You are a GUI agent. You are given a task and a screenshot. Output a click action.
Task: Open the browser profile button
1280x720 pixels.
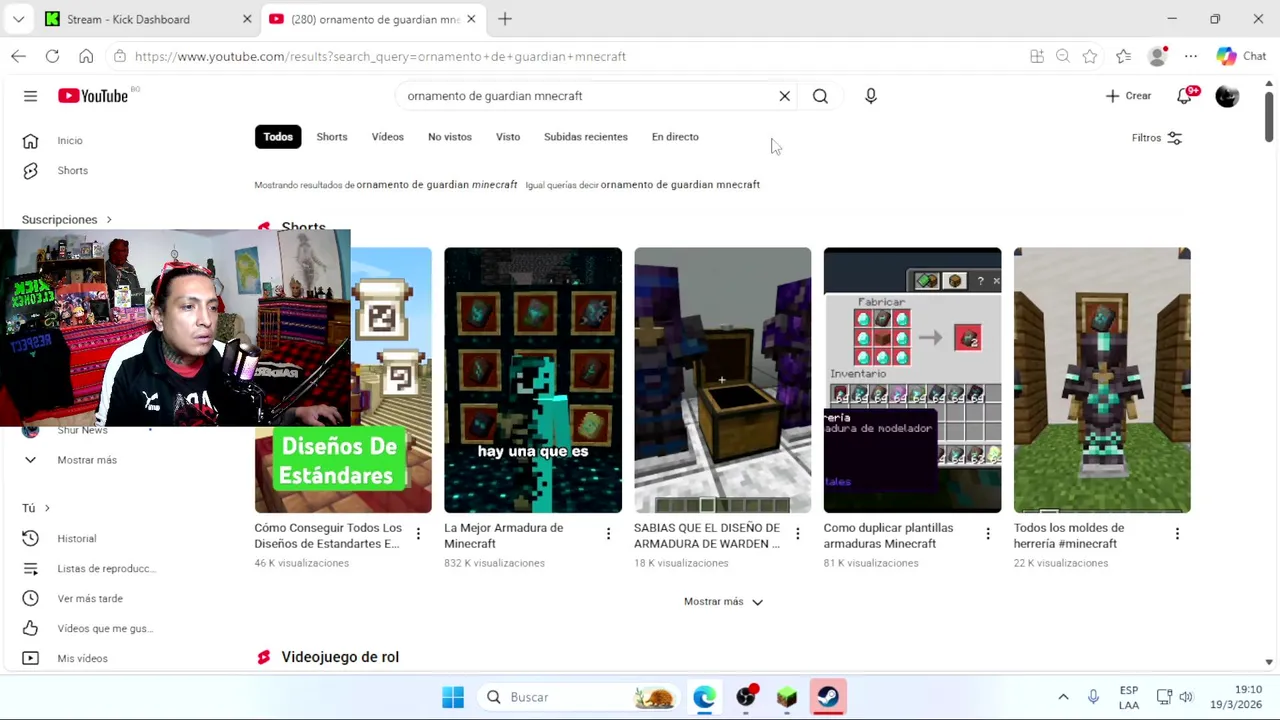[x=1158, y=57]
